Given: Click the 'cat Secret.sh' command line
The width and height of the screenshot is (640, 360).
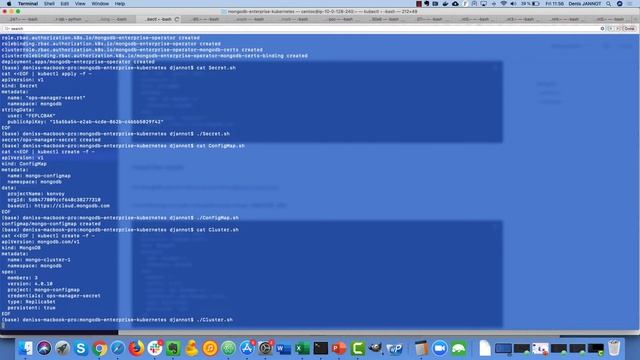Looking at the screenshot, I should (x=119, y=68).
